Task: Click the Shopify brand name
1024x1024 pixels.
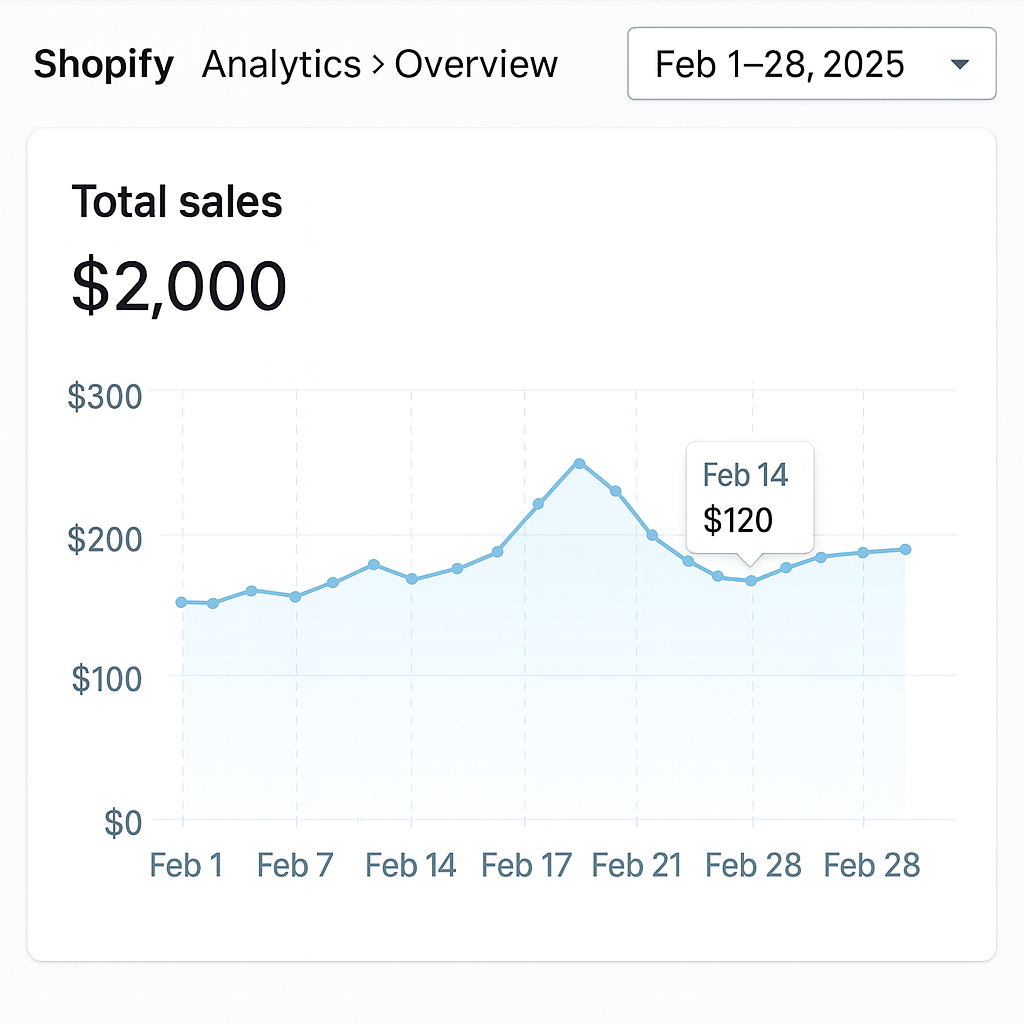Action: (103, 65)
